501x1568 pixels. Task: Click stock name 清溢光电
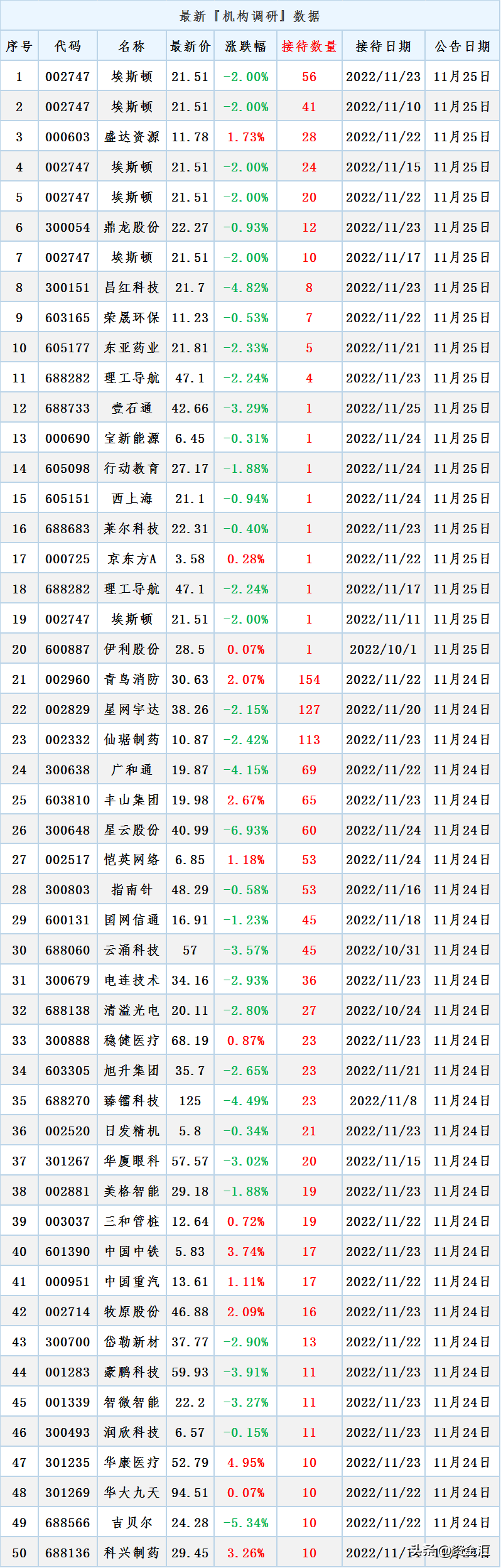click(x=132, y=1010)
